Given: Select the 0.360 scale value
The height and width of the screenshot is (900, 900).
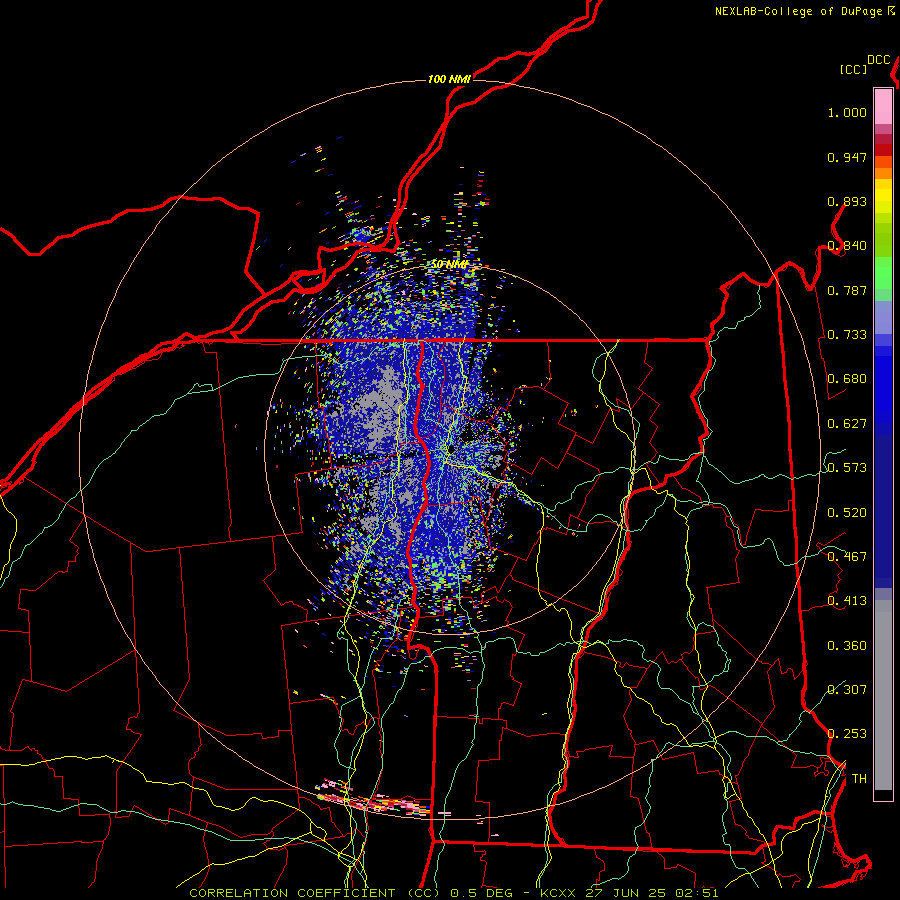Looking at the screenshot, I should pyautogui.click(x=847, y=646).
